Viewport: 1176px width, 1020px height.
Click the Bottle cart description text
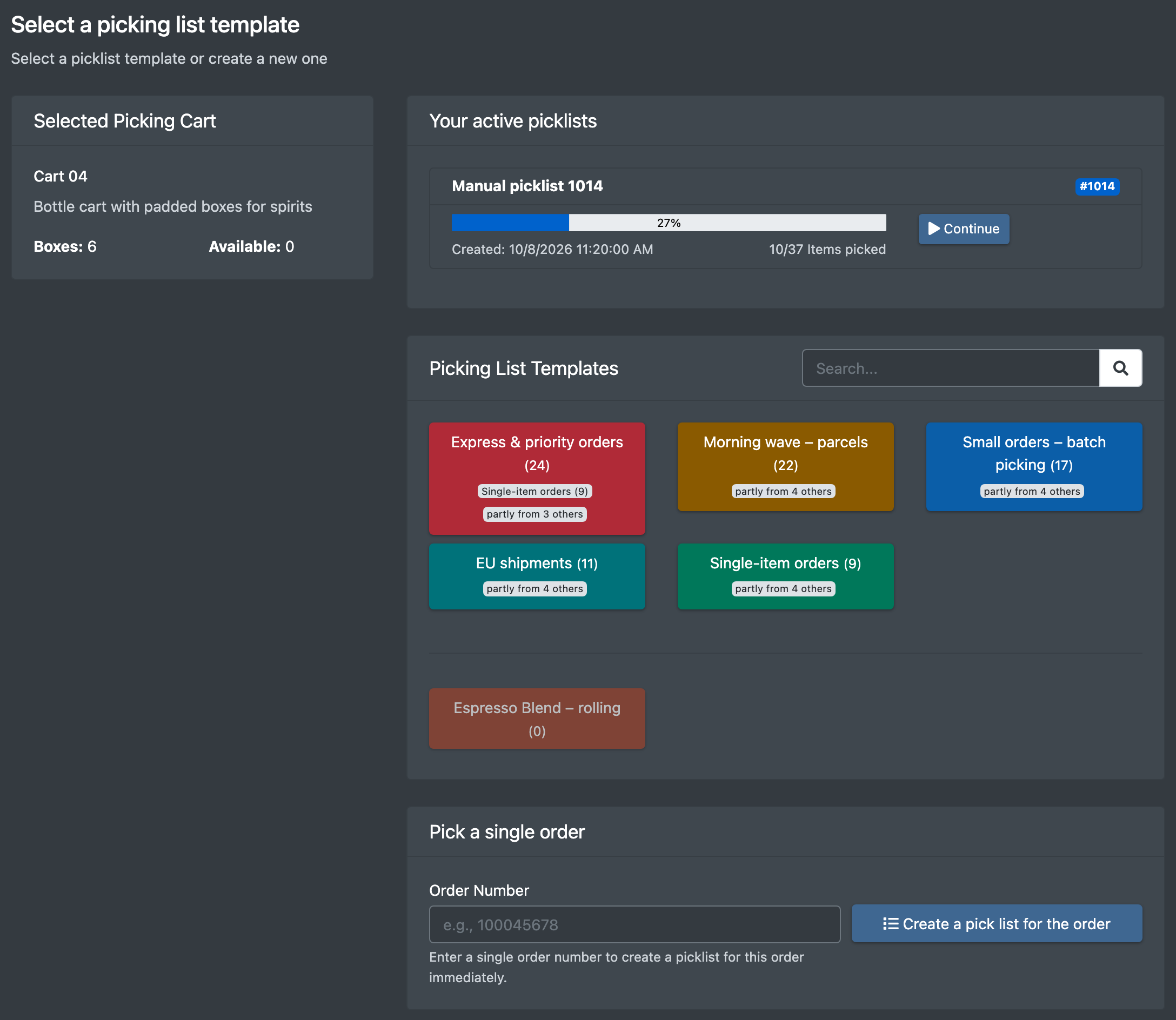[172, 206]
